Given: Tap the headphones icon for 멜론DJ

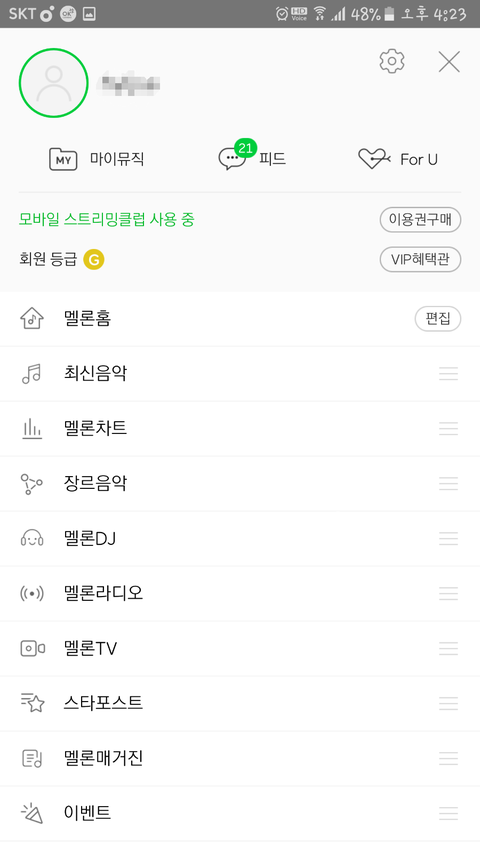Looking at the screenshot, I should tap(32, 538).
